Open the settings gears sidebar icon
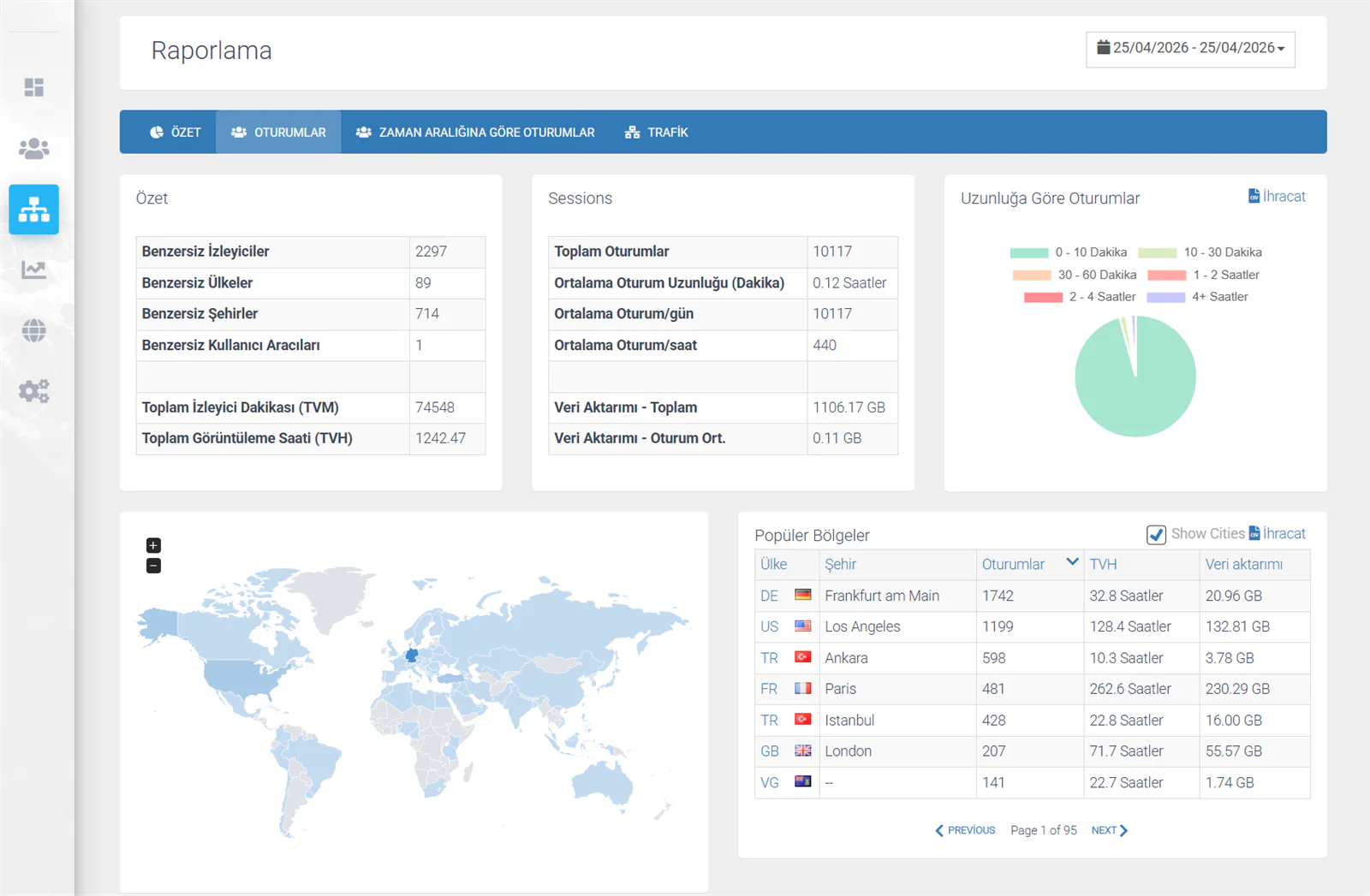Viewport: 1370px width, 896px height. [34, 392]
